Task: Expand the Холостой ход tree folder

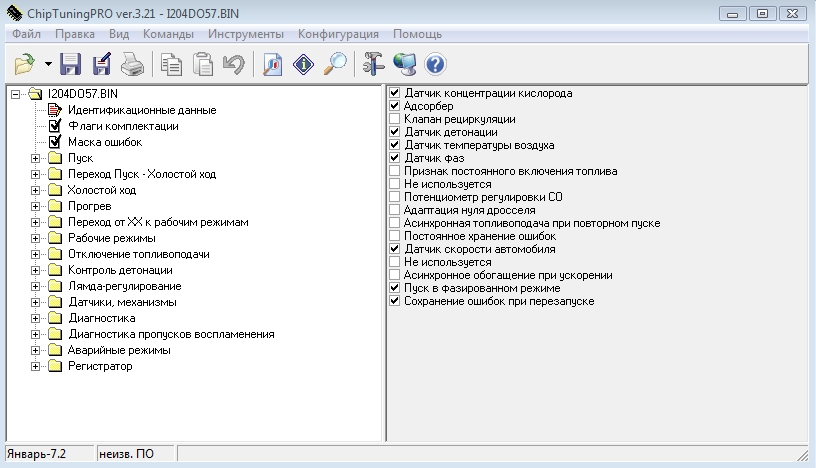Action: coord(37,190)
